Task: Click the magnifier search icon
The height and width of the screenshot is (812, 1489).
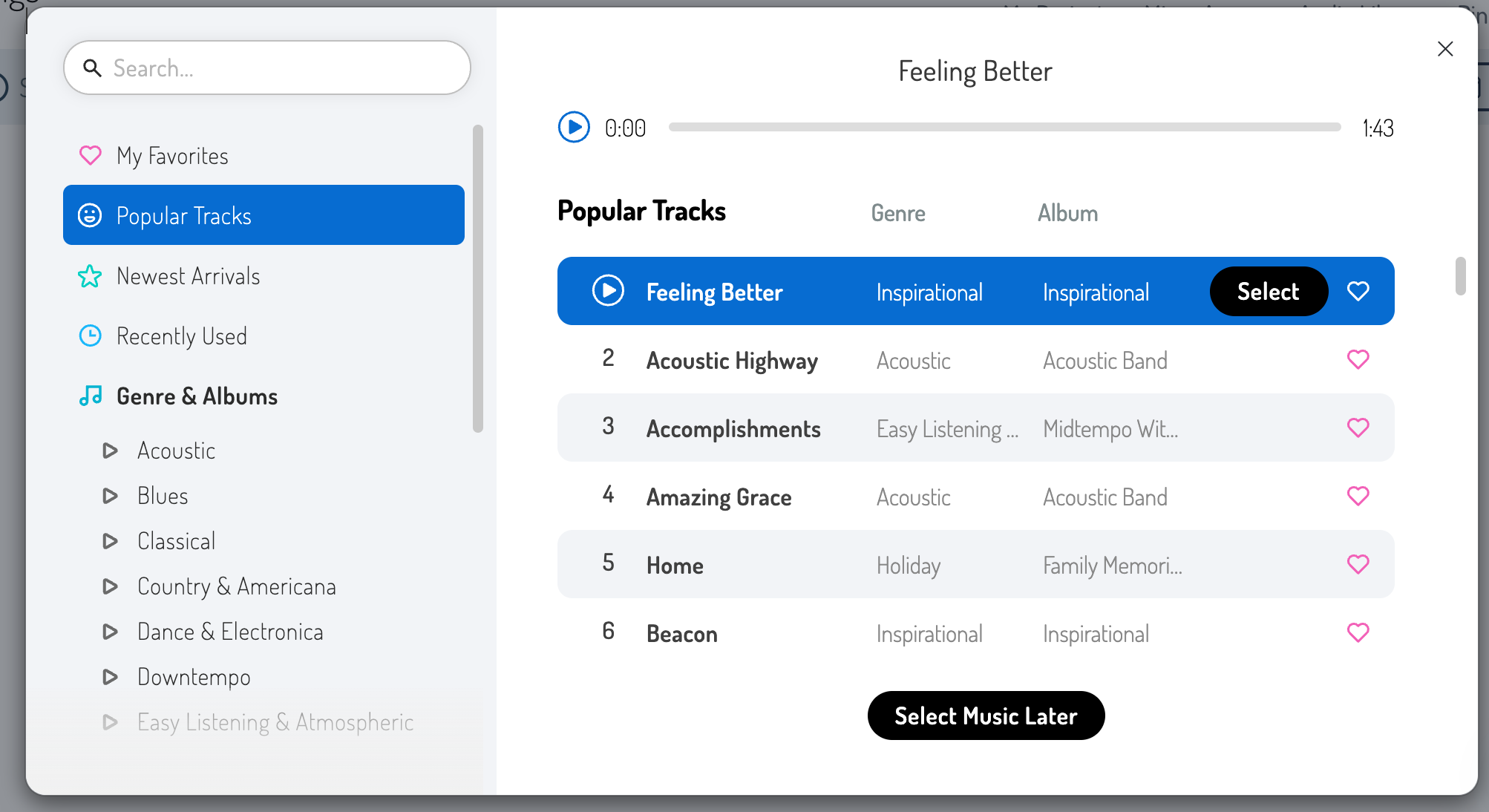Action: 92,68
